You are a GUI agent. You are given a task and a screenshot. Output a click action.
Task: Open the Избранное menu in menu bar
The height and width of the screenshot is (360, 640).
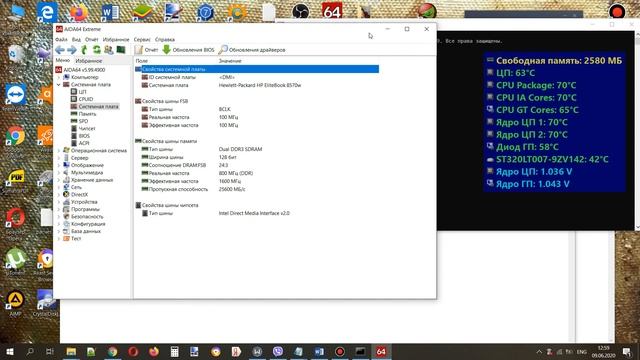(116, 40)
